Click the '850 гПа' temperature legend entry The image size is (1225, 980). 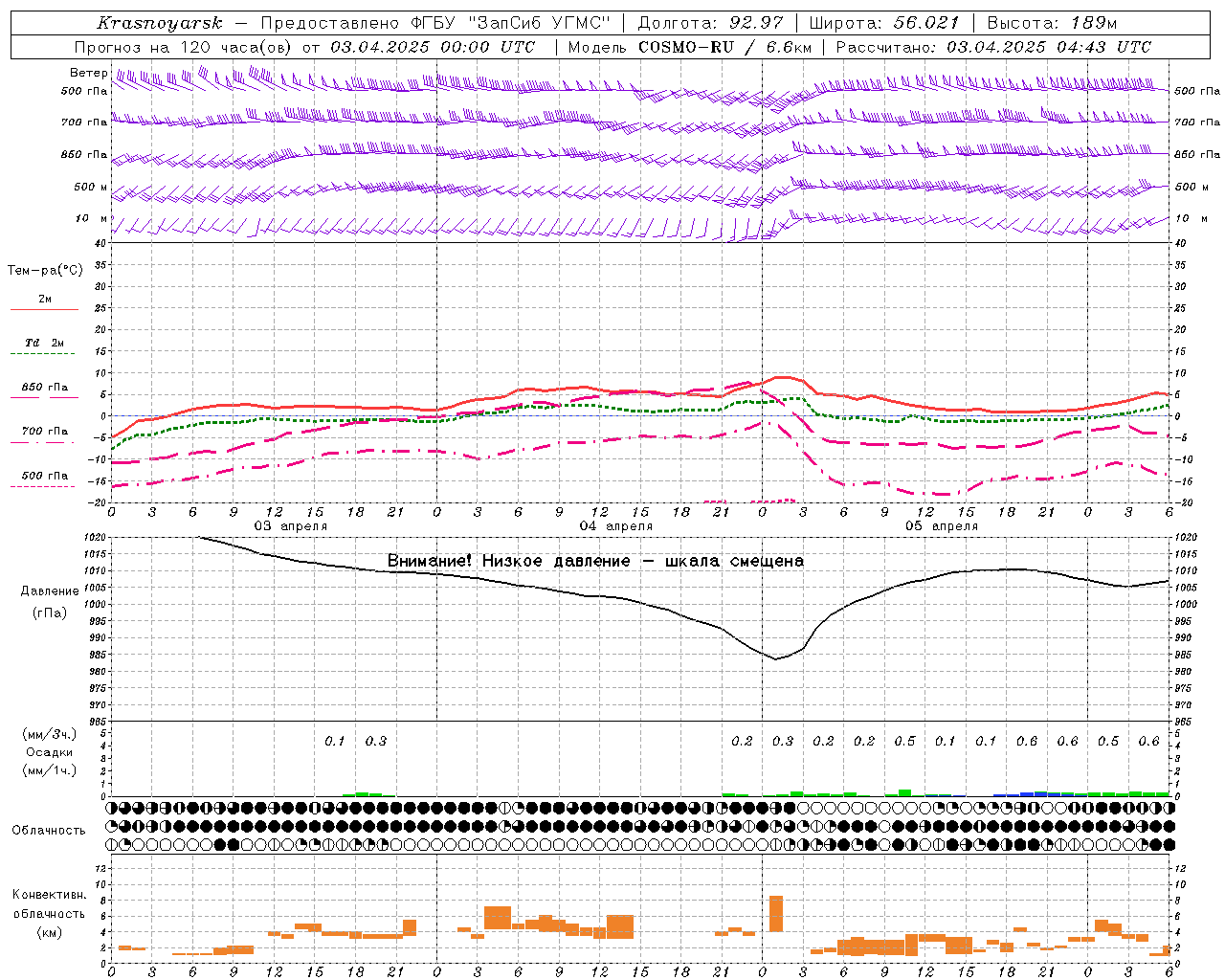(x=44, y=387)
